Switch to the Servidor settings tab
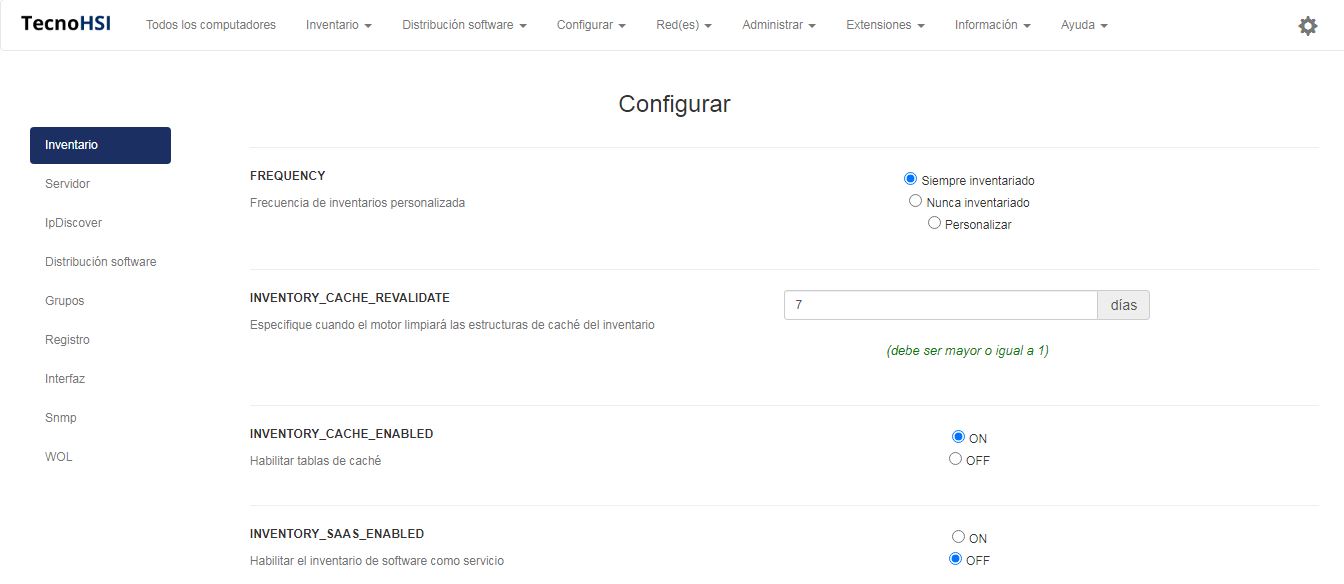Image resolution: width=1344 pixels, height=584 pixels. [x=68, y=184]
